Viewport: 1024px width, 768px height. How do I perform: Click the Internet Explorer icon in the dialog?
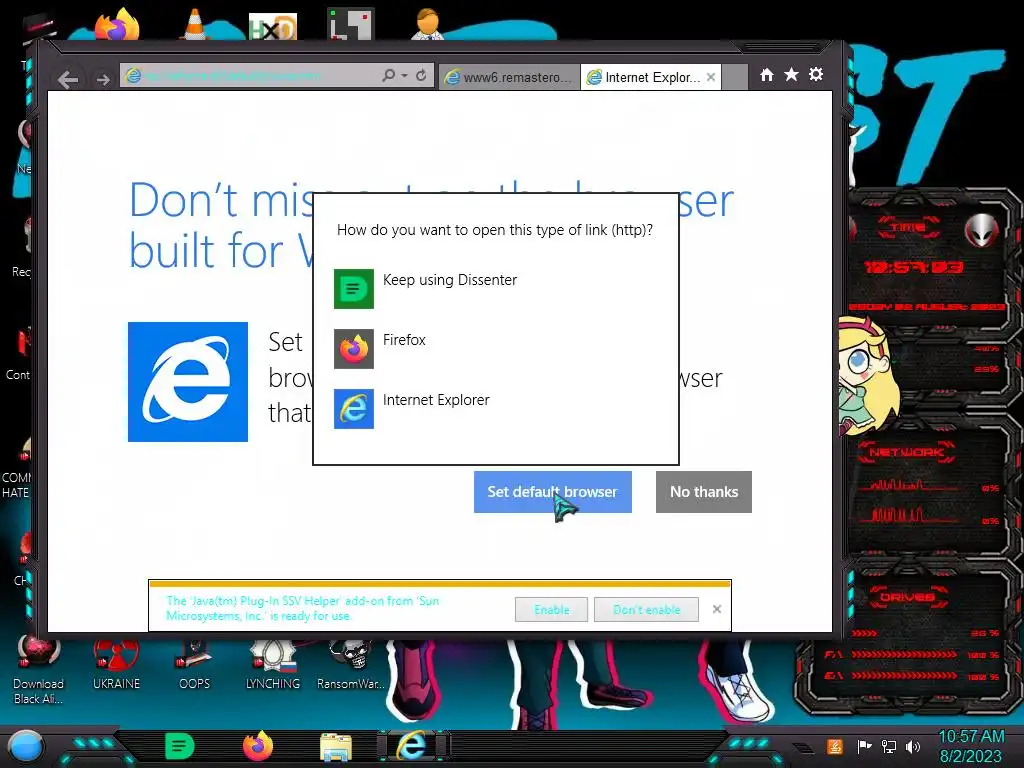pos(354,409)
